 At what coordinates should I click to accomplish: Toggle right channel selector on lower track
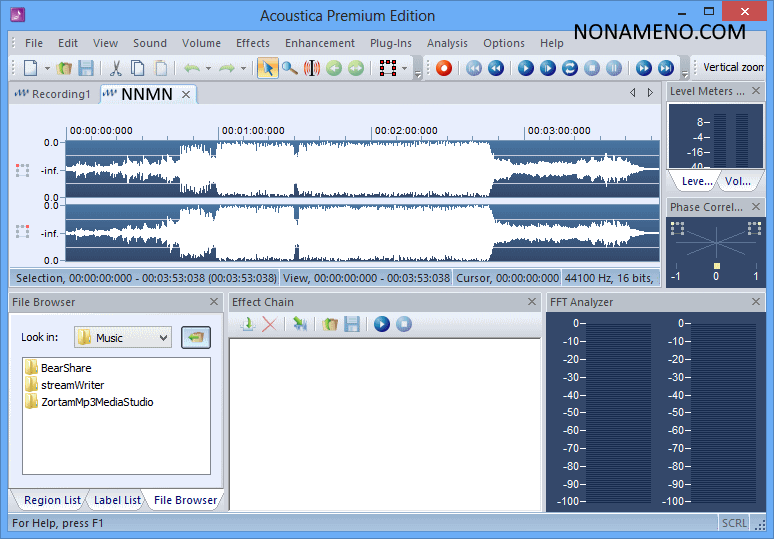tap(22, 231)
